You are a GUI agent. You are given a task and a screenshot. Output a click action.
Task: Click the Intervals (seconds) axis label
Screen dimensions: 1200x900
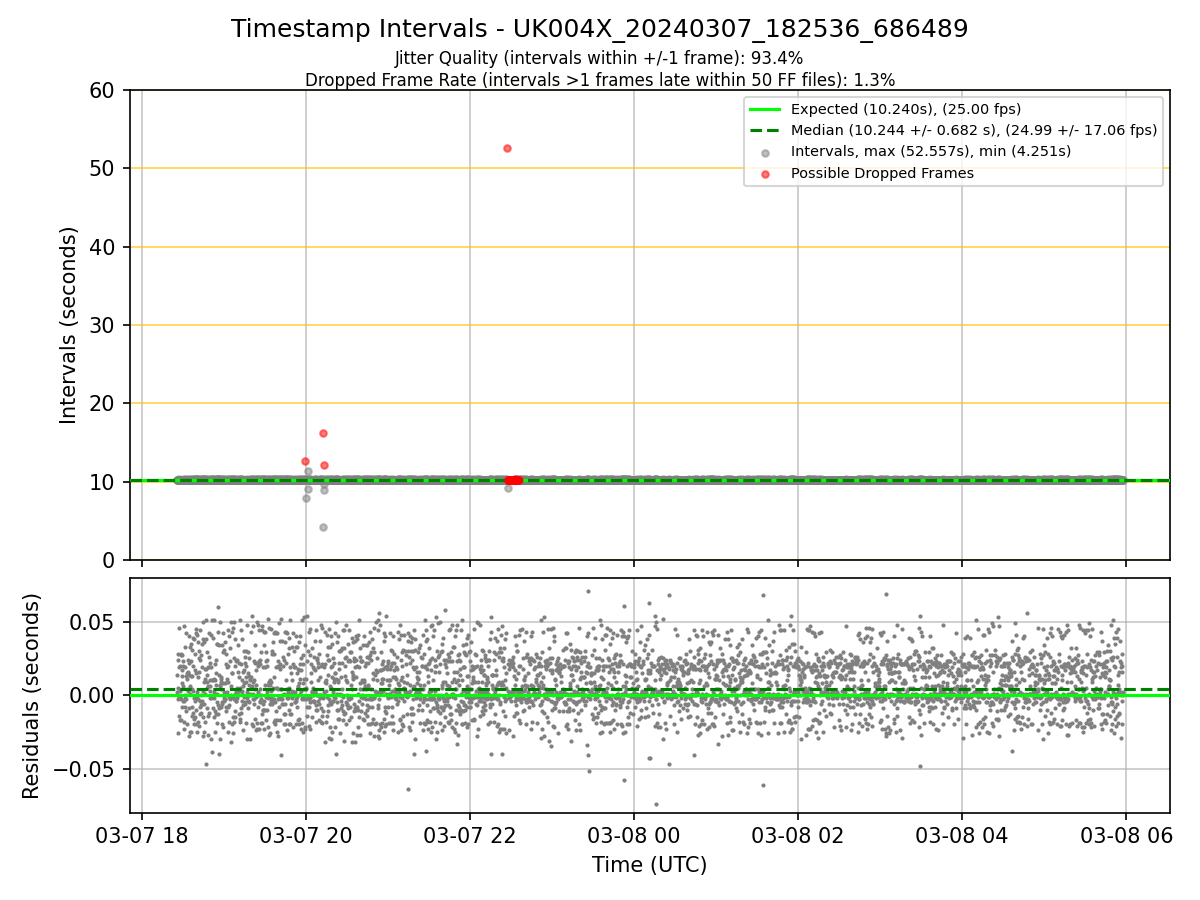[x=68, y=325]
